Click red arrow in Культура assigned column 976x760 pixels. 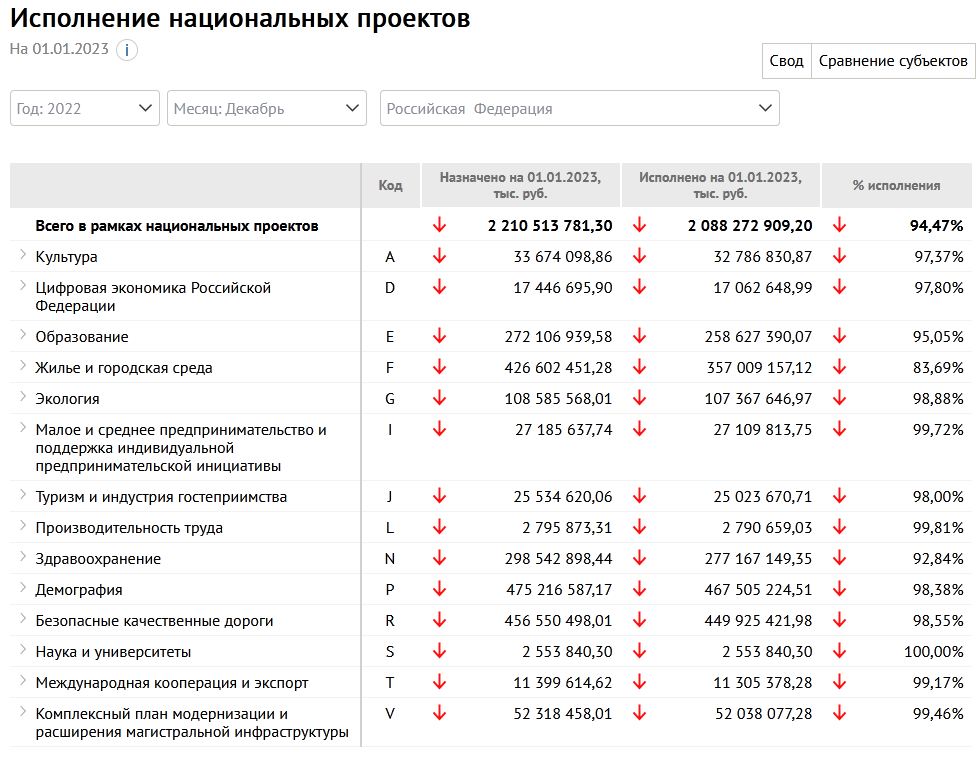(439, 257)
